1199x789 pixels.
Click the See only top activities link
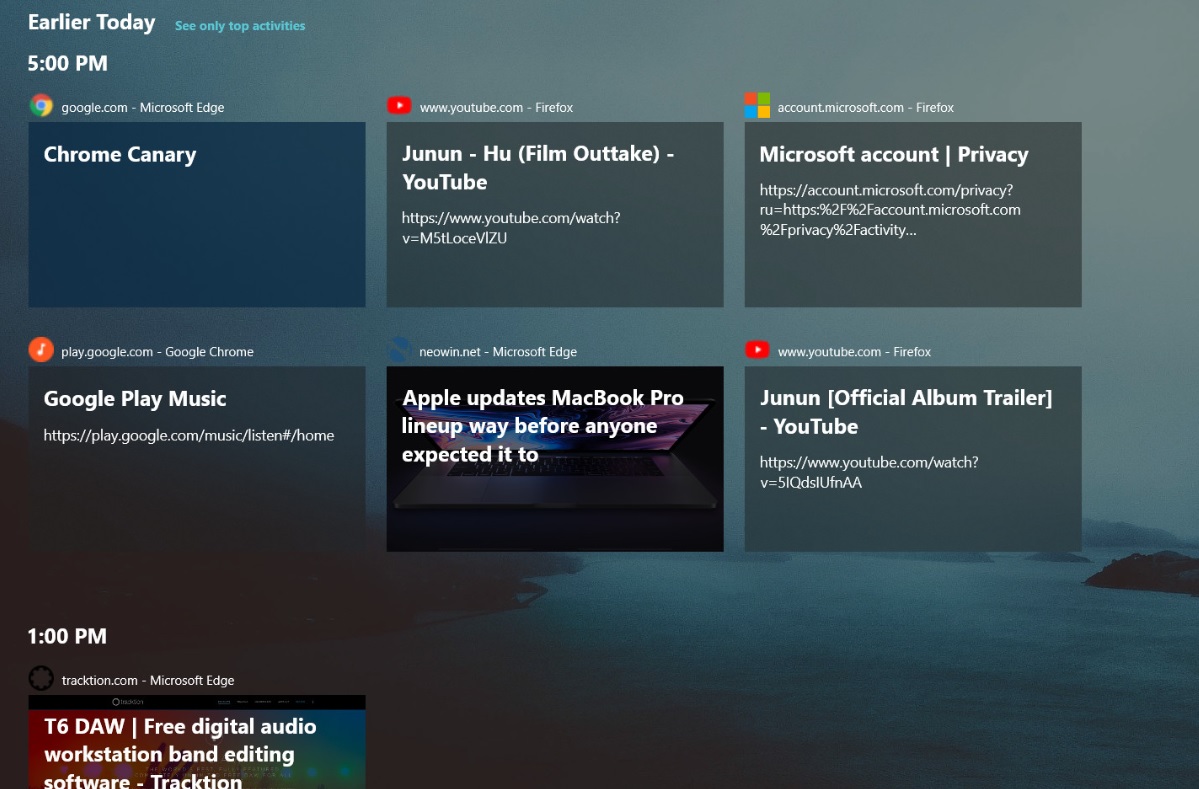(x=240, y=26)
